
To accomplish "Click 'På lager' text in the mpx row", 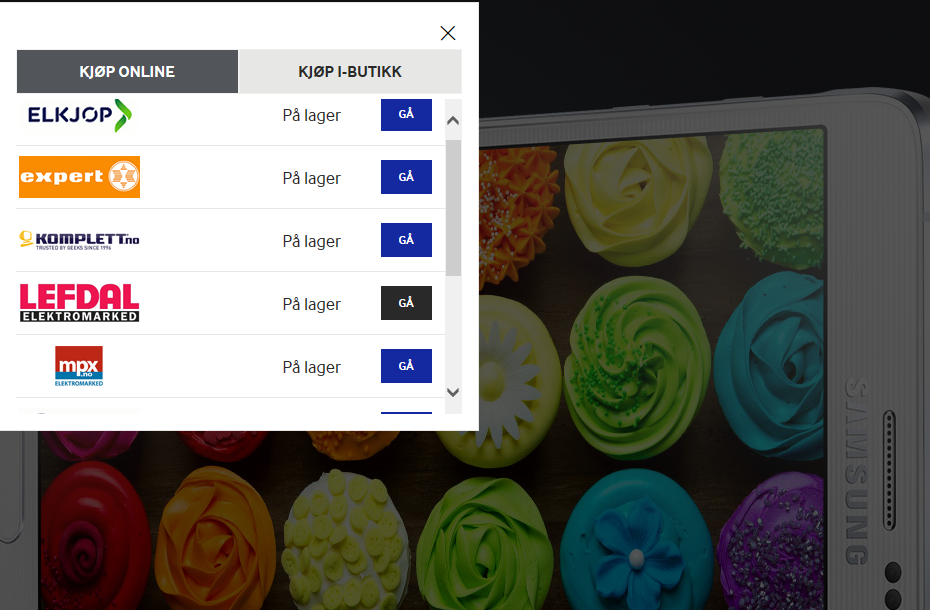I will click(311, 367).
